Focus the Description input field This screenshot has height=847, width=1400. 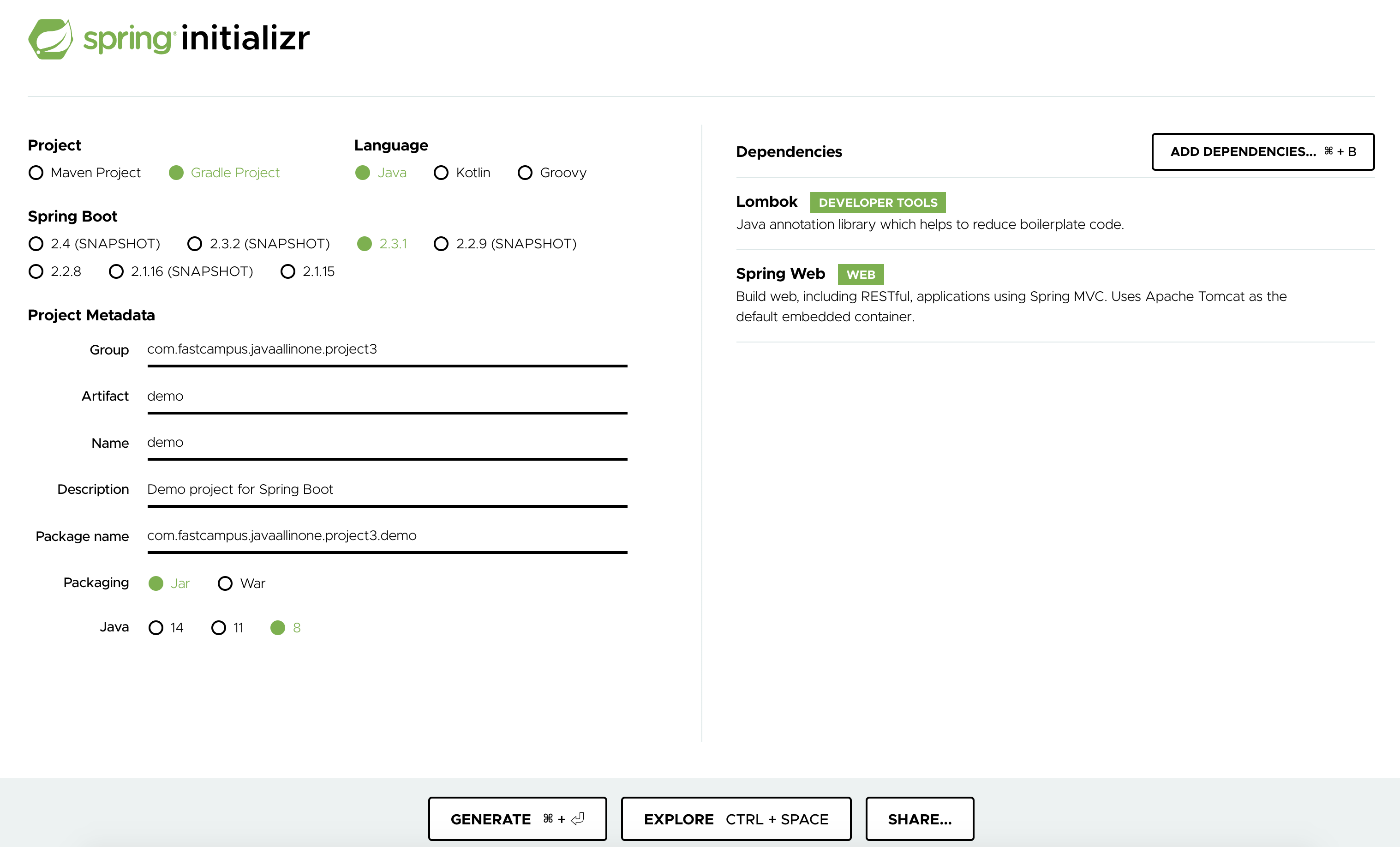click(386, 489)
